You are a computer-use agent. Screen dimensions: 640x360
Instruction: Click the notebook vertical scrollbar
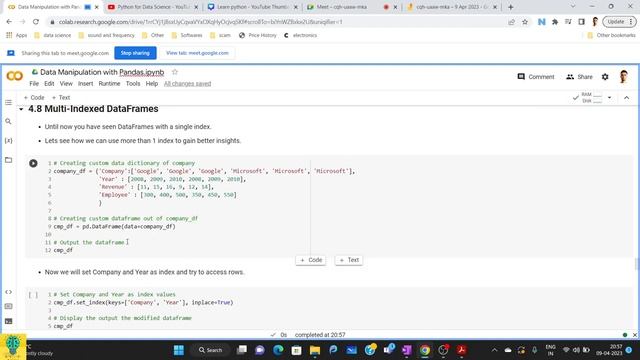pyautogui.click(x=636, y=264)
